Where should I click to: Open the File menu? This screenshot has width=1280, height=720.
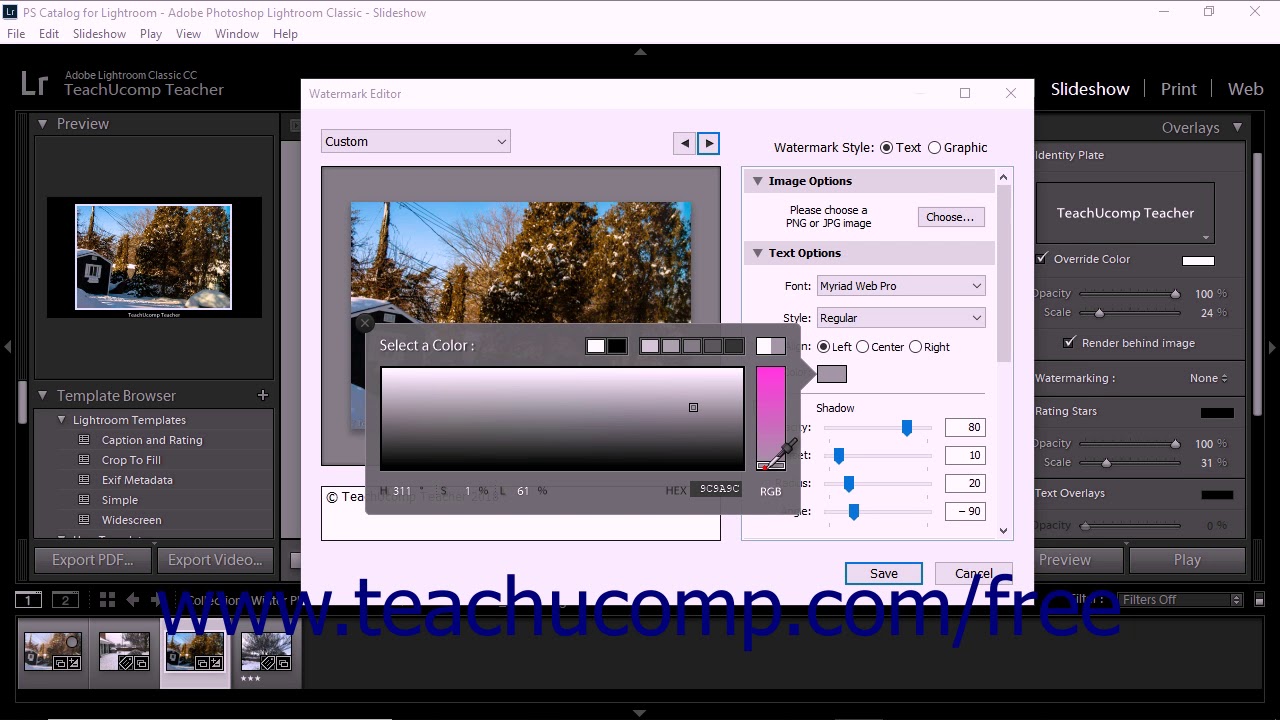16,34
